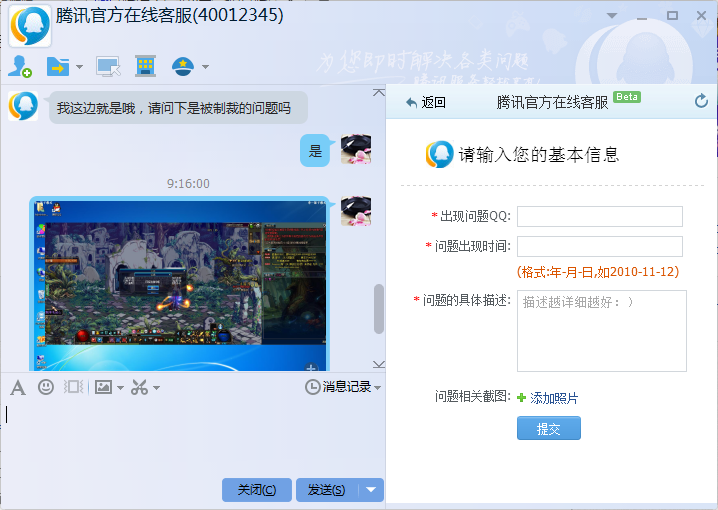This screenshot has width=718, height=510.
Task: Click the window shake icon
Action: pyautogui.click(x=73, y=387)
